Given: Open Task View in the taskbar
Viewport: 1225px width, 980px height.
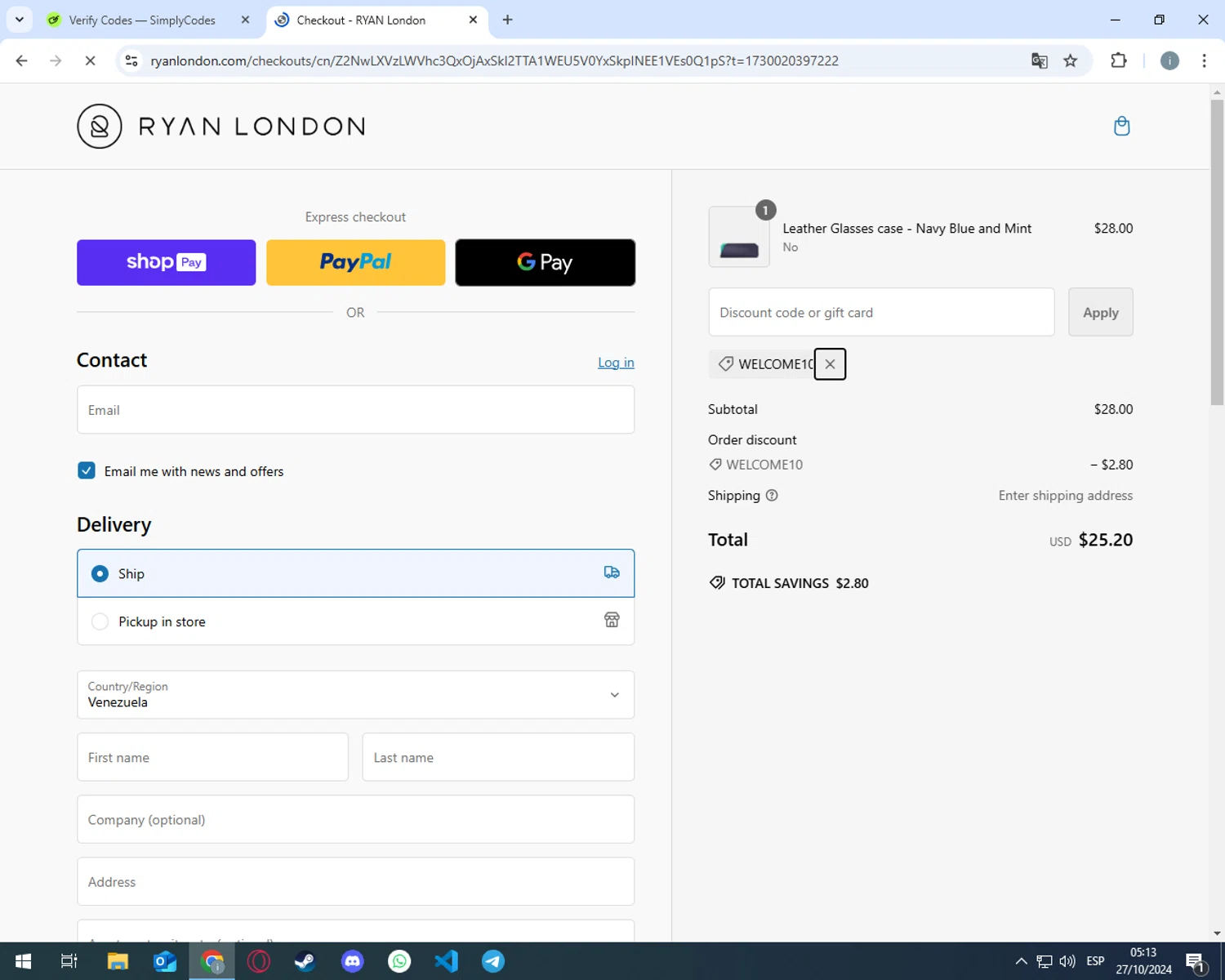Looking at the screenshot, I should pos(69,961).
